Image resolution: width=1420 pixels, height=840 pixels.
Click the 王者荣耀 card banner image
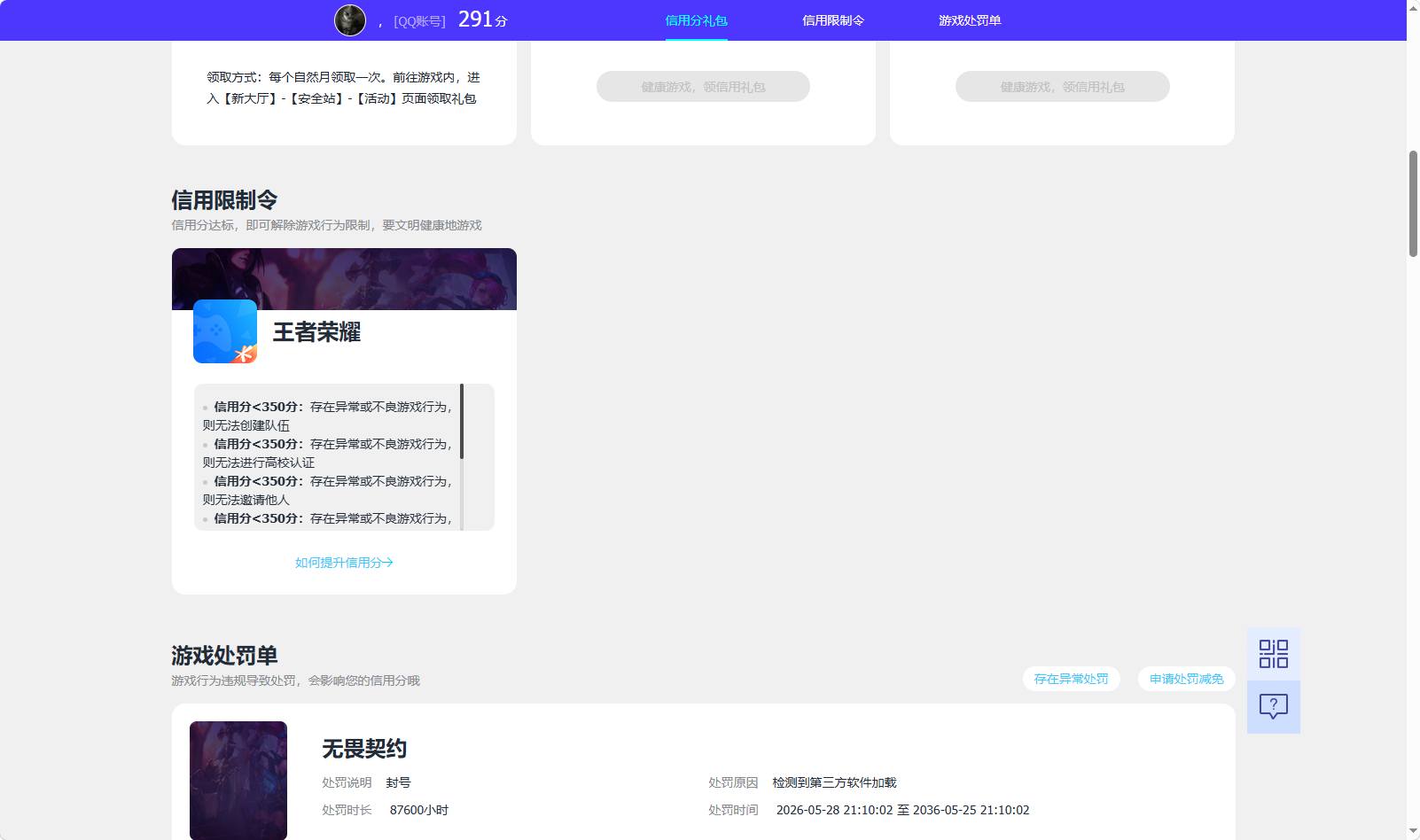(x=344, y=279)
